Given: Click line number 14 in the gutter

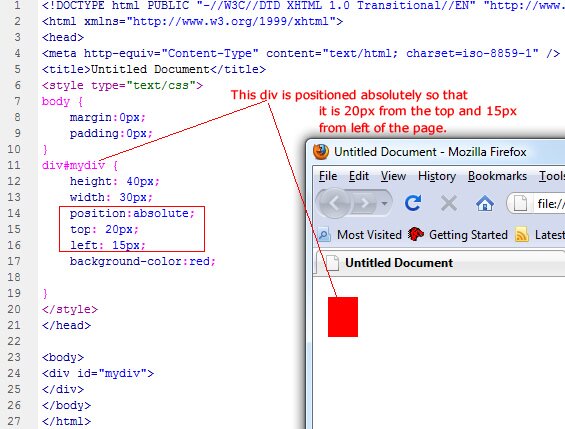Looking at the screenshot, I should (14, 213).
